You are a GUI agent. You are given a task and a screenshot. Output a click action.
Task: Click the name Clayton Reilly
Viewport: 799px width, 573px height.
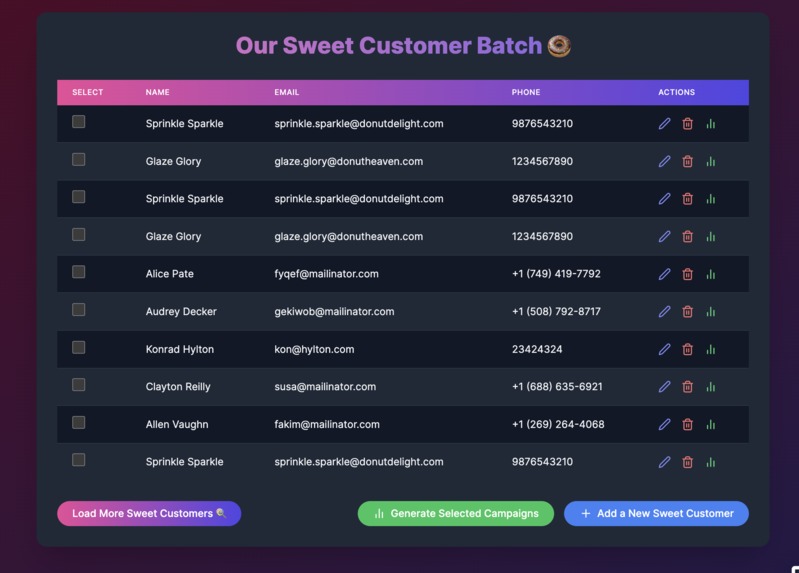tap(178, 387)
